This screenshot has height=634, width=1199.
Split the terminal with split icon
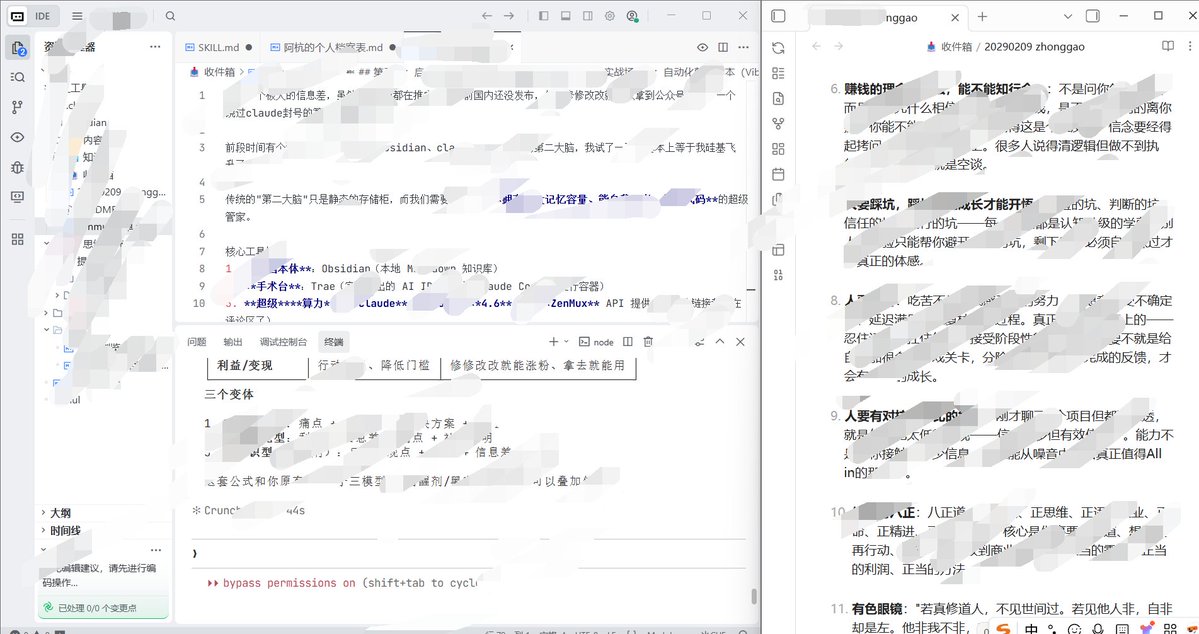coord(628,342)
